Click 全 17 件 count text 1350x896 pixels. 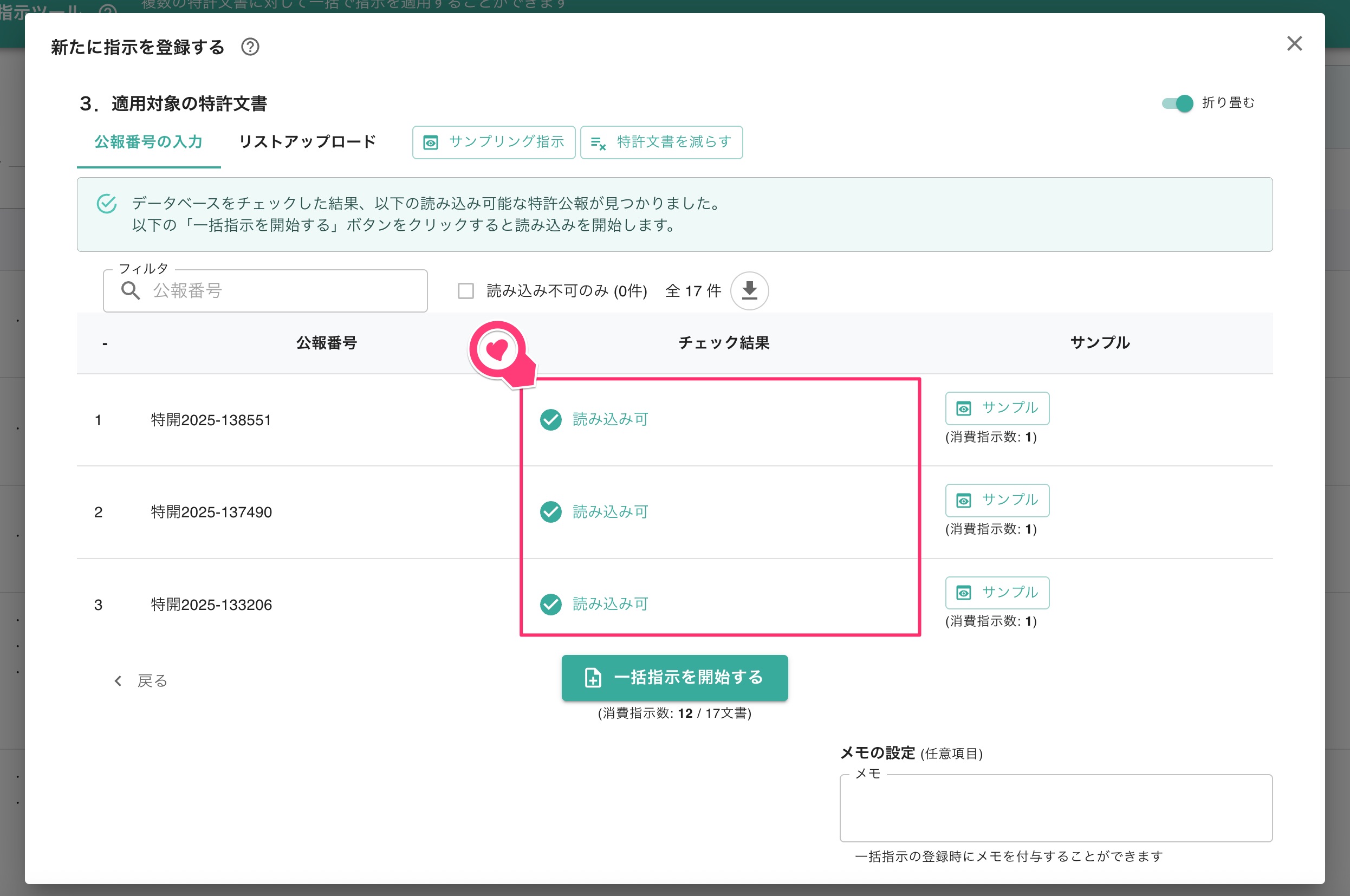(x=693, y=291)
